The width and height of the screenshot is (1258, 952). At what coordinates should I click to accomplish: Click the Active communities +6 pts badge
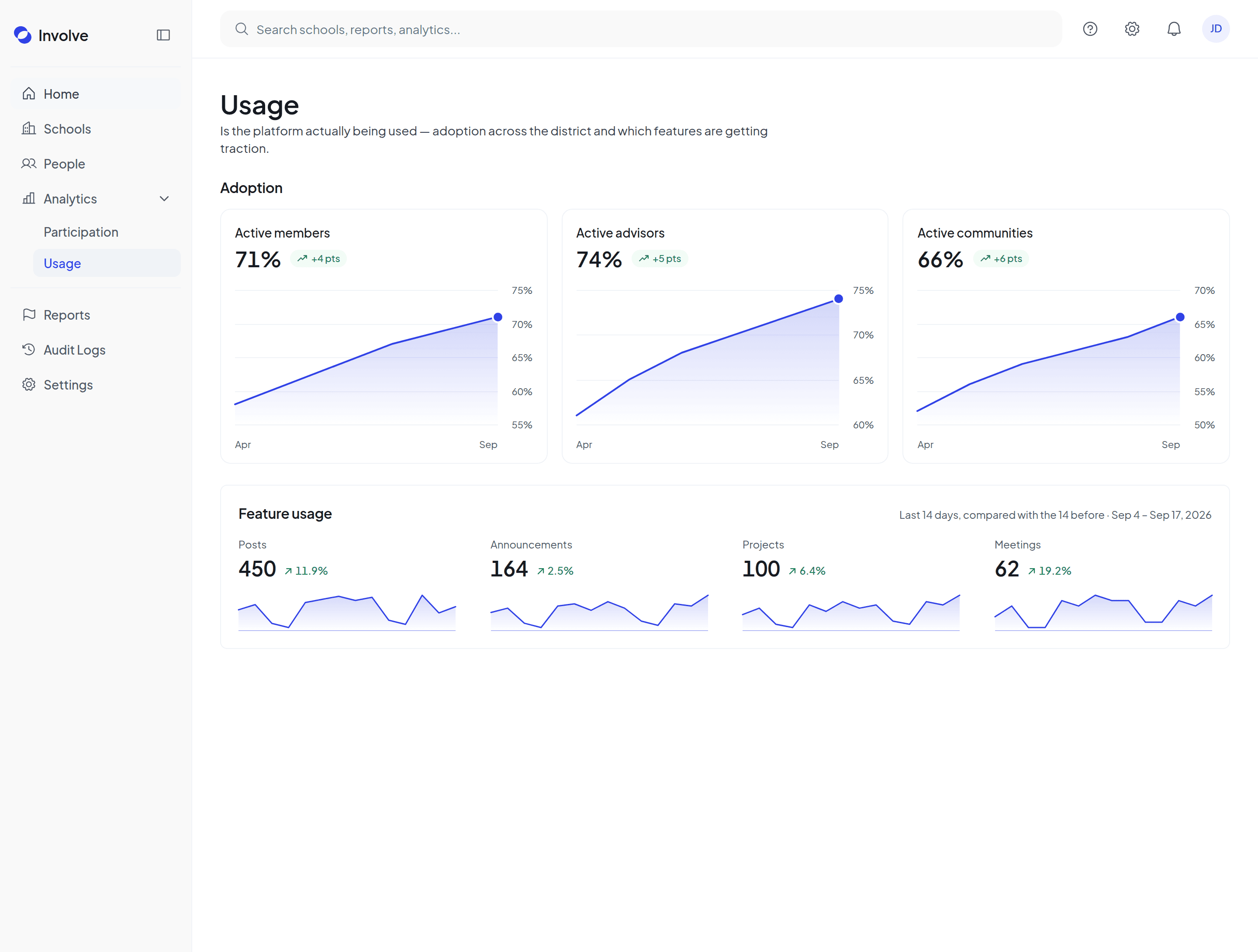[1001, 259]
